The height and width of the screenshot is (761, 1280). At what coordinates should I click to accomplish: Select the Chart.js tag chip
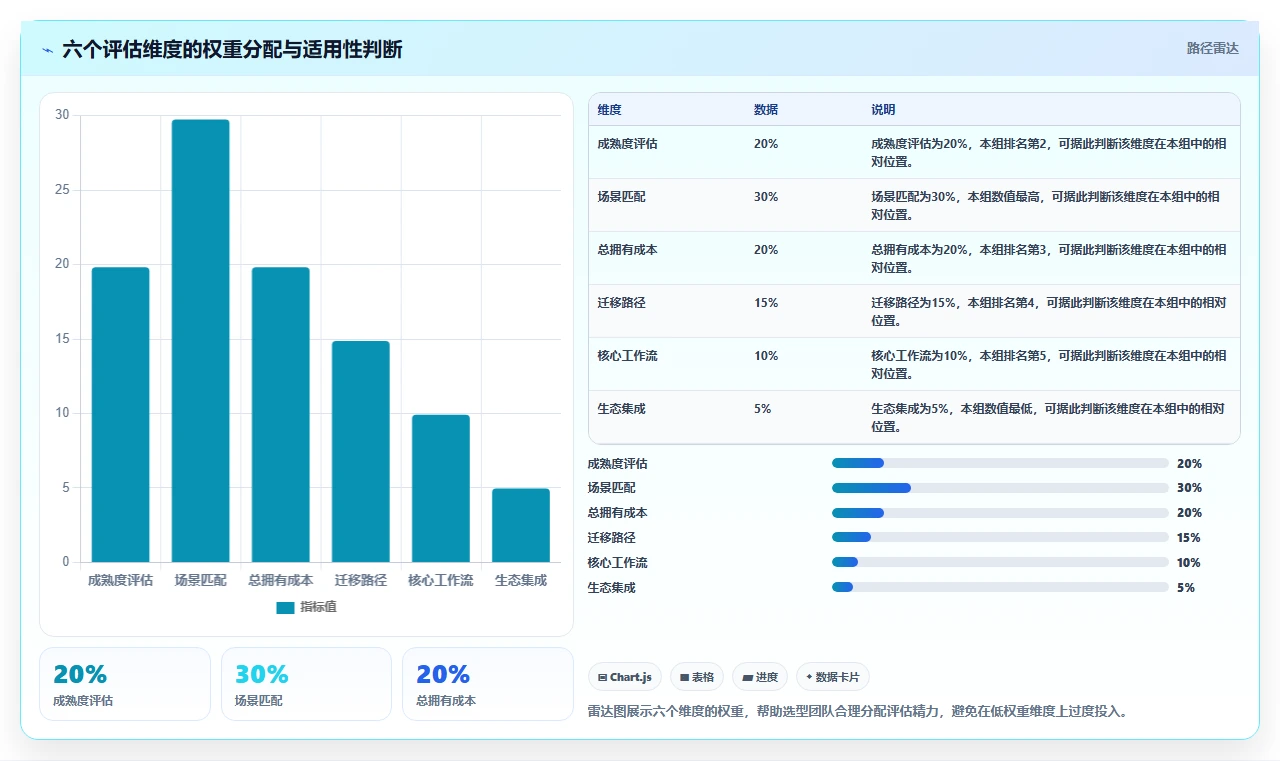625,677
